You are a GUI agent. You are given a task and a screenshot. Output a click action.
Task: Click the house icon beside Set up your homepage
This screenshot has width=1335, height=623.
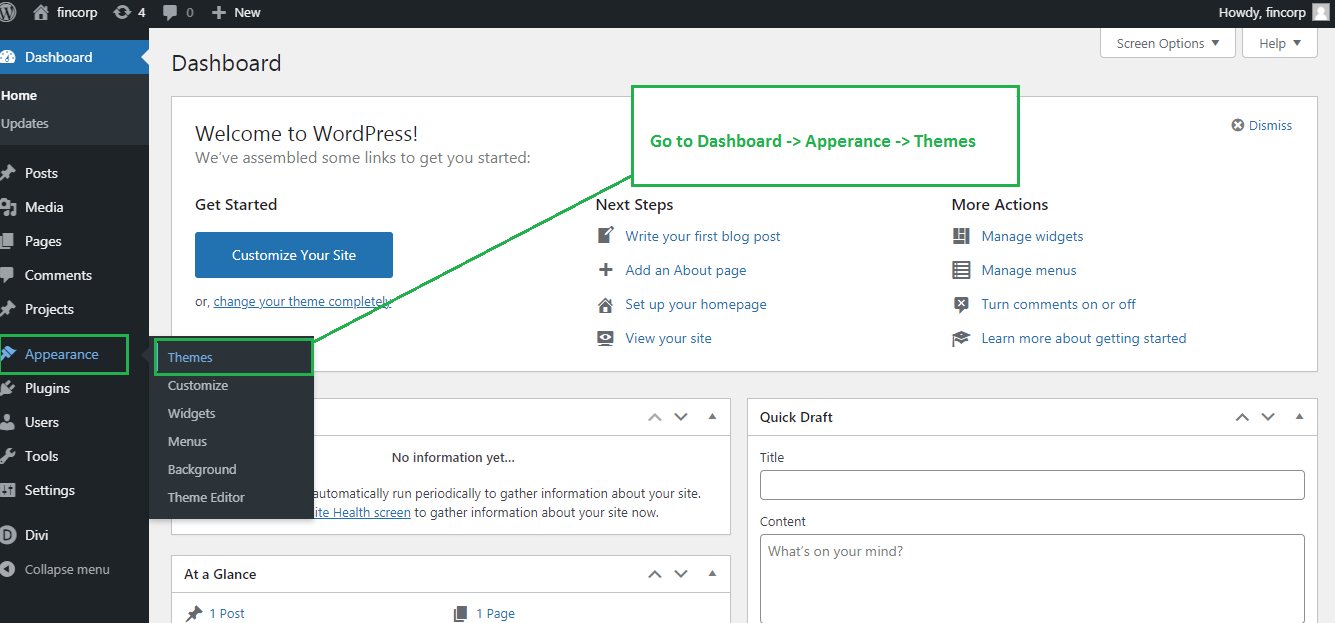[605, 305]
